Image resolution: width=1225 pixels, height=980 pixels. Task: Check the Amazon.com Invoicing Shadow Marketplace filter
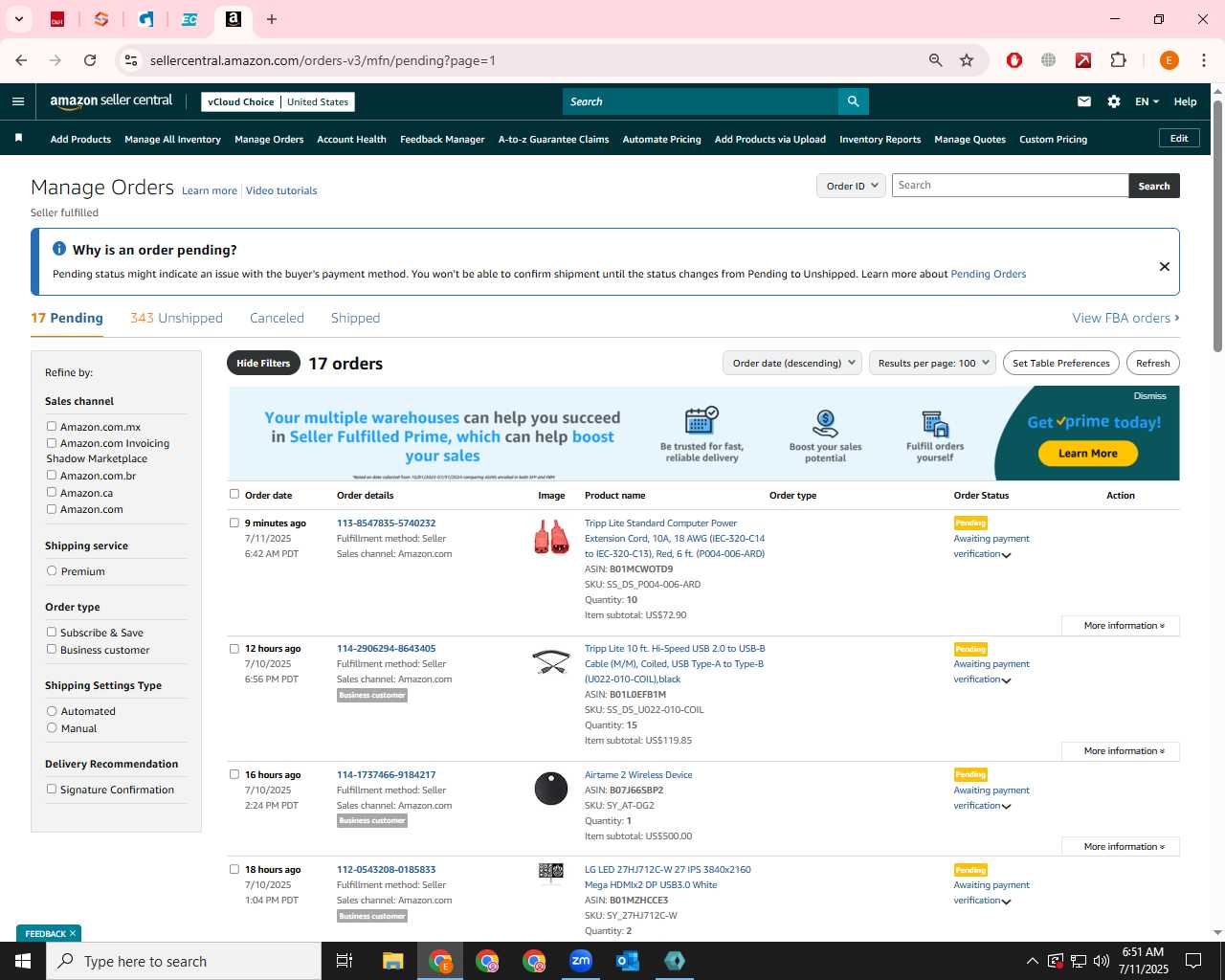coord(52,442)
